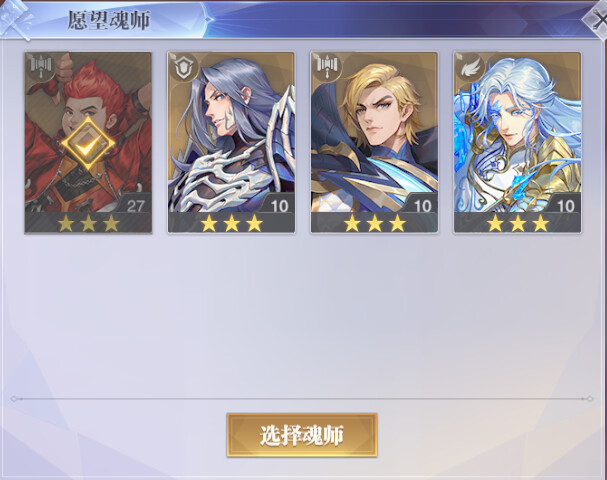This screenshot has height=480, width=607.
Task: Select the silver-haired armored hero card
Action: tap(231, 142)
